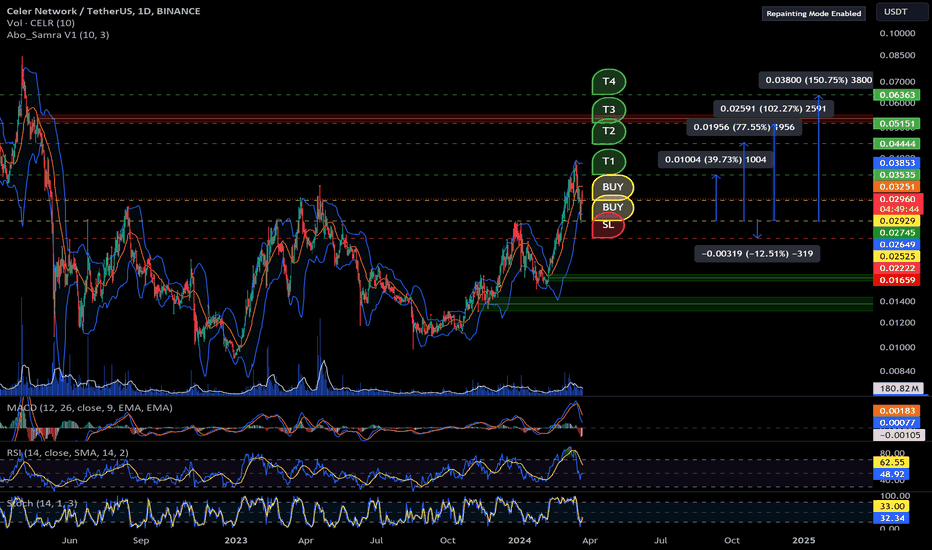Click the BUY label directly below T1
The width and height of the screenshot is (932, 550).
613,187
